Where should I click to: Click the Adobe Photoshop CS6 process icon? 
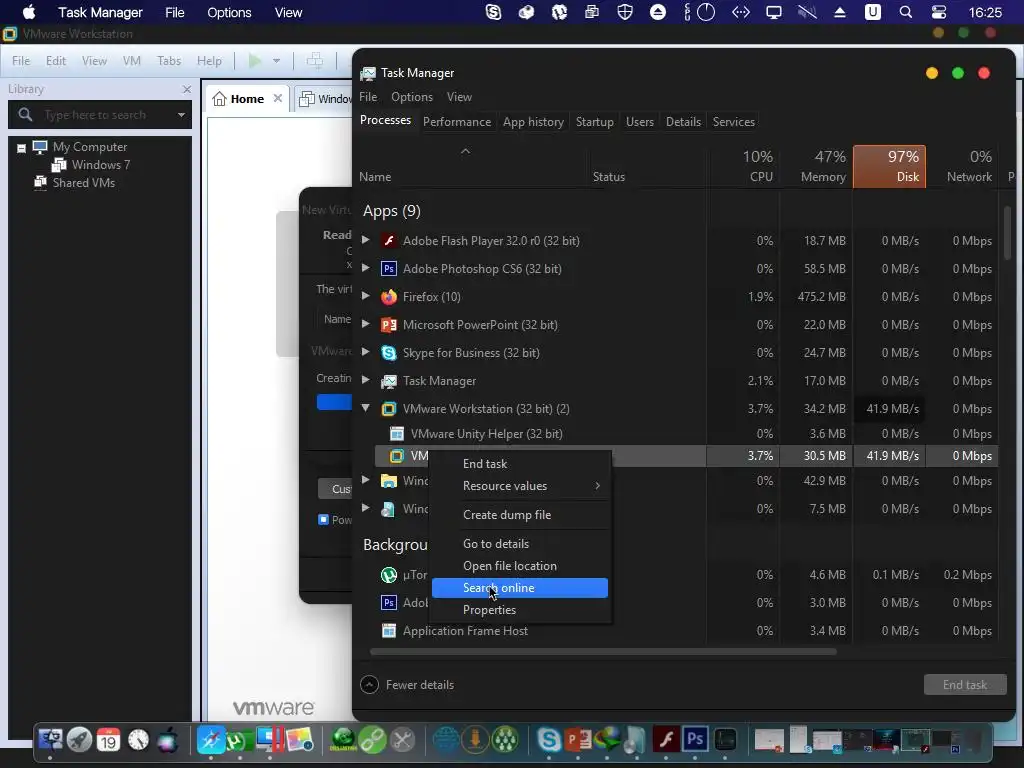pyautogui.click(x=389, y=269)
